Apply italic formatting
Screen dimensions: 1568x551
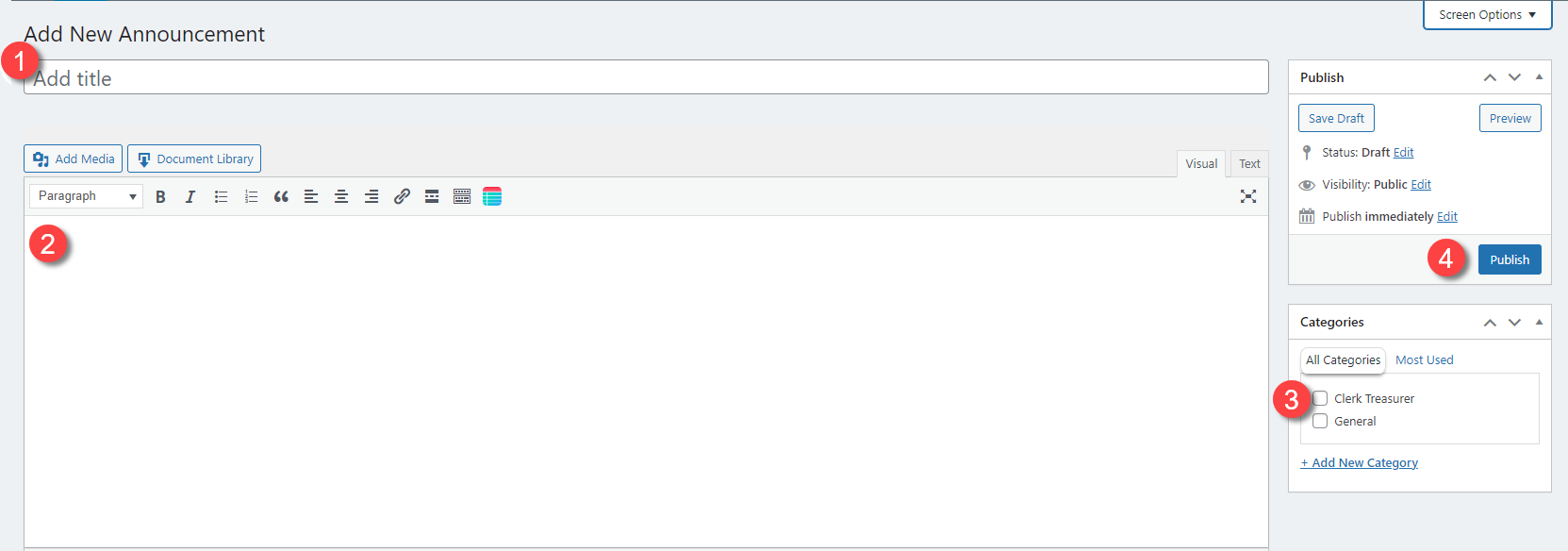coord(190,196)
